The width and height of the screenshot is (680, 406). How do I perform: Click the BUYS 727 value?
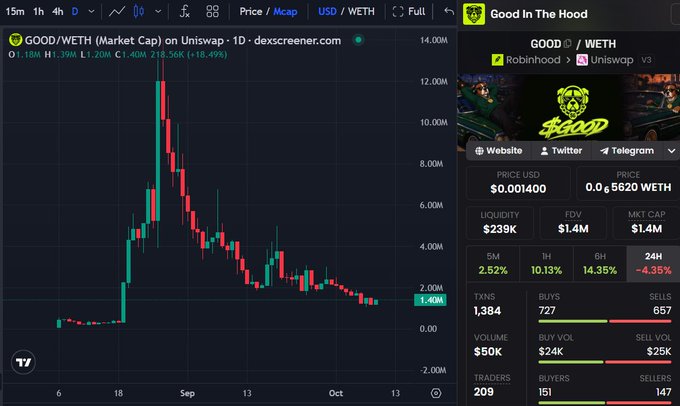[547, 311]
